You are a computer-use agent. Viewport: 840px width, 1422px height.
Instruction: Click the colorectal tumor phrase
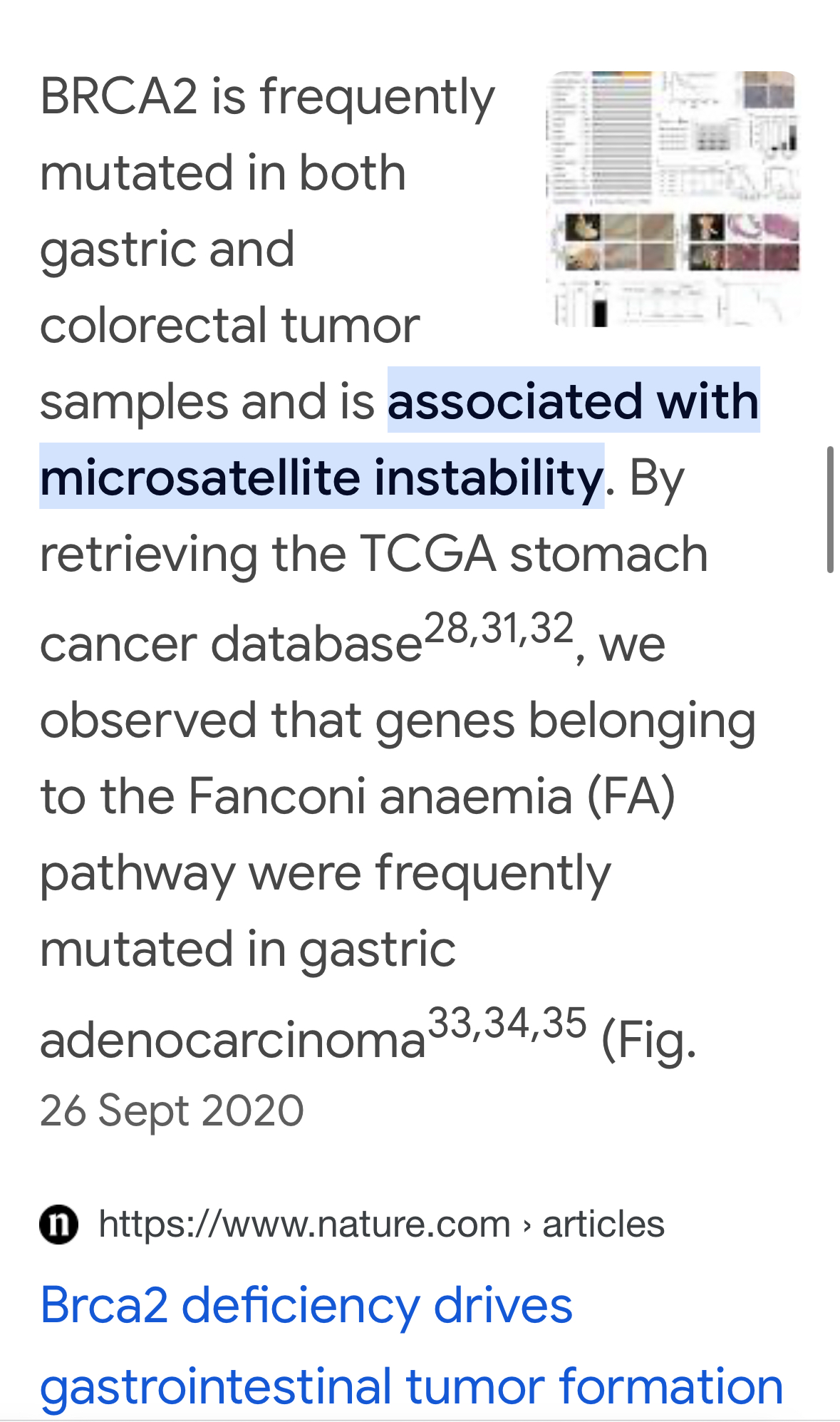[230, 325]
